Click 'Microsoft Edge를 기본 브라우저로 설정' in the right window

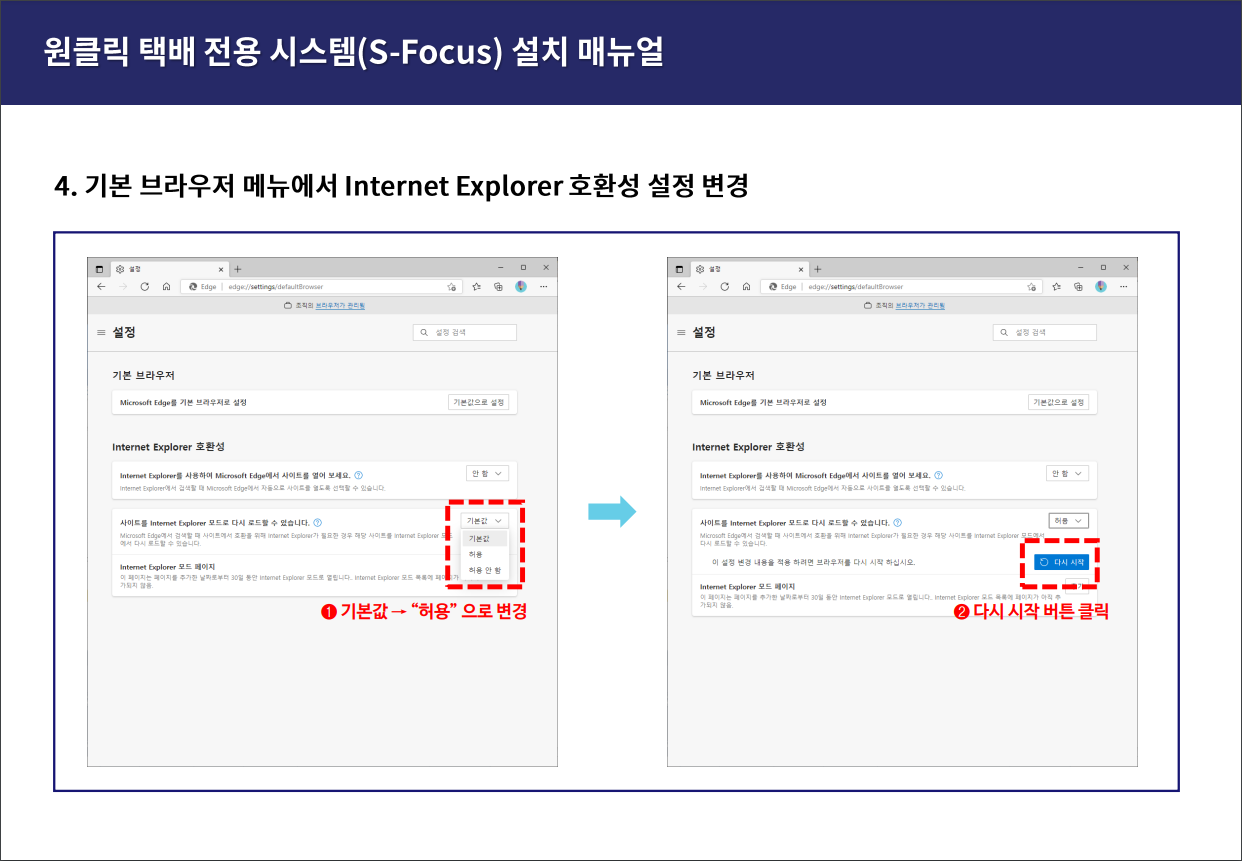(763, 402)
